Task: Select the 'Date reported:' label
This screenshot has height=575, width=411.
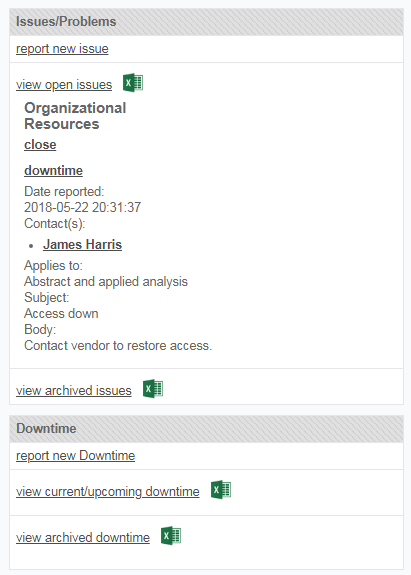Action: pos(64,191)
